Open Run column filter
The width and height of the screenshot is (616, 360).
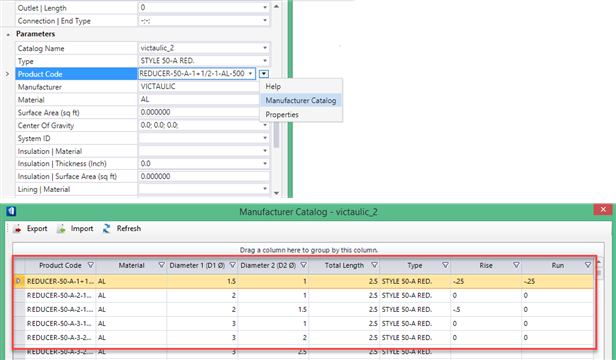click(x=588, y=265)
